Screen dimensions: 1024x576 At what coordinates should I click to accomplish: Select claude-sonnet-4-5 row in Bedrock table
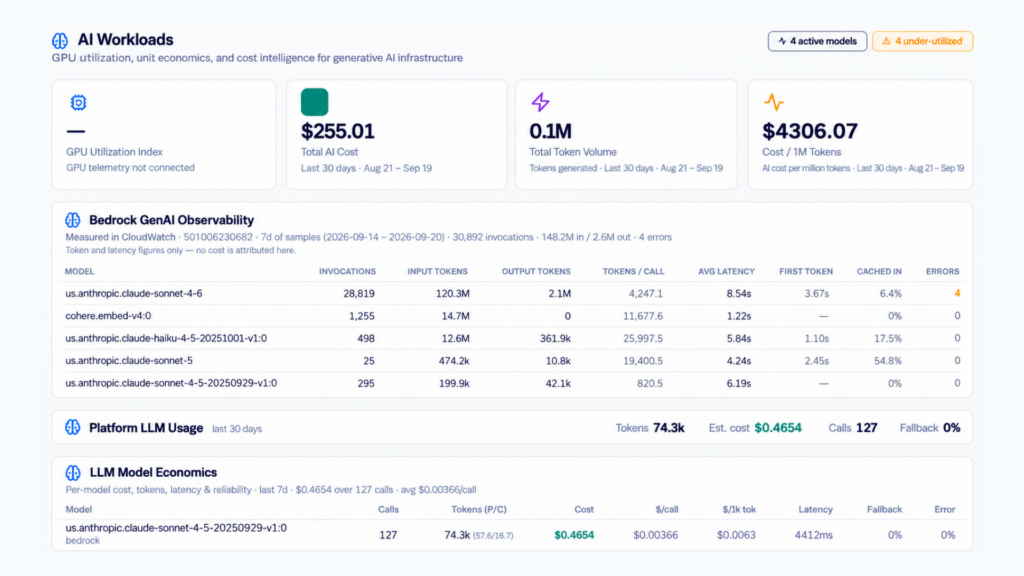pyautogui.click(x=512, y=383)
